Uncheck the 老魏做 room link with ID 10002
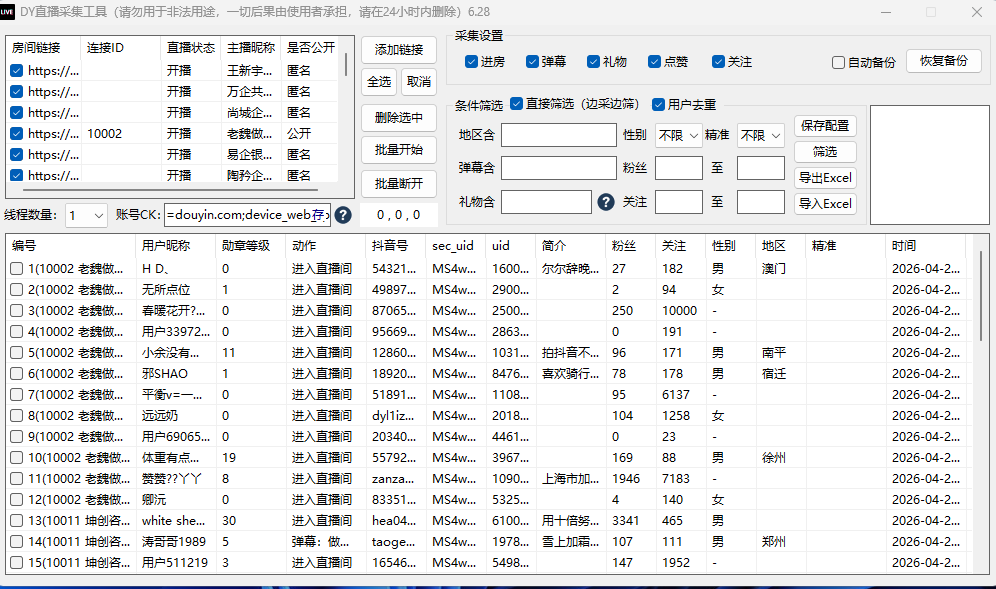 tap(17, 133)
